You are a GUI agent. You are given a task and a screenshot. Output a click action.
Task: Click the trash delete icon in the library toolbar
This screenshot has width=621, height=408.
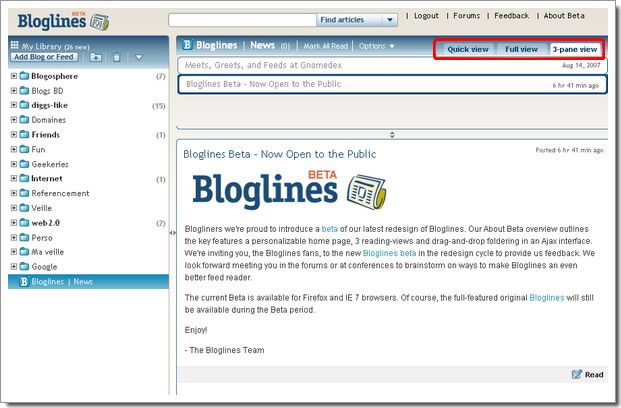coord(116,57)
